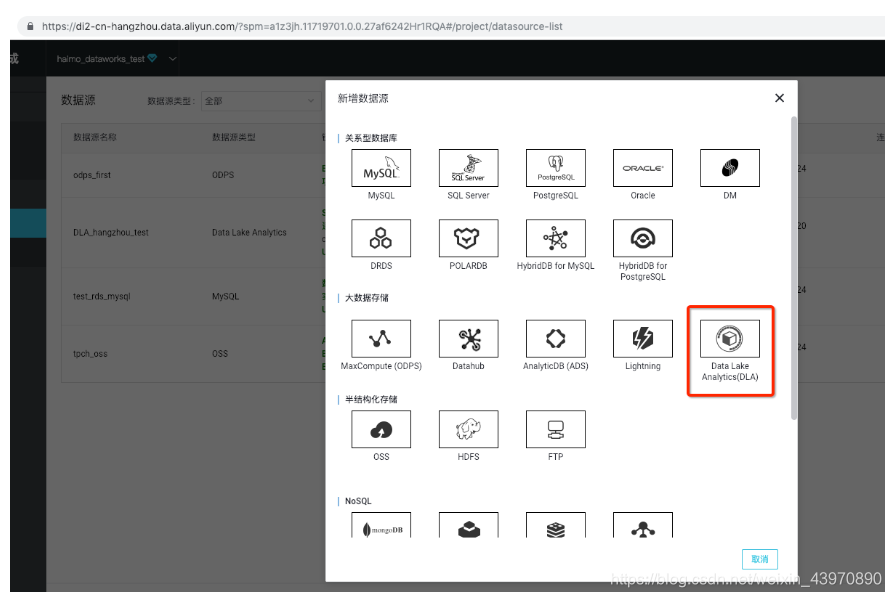Select the MySQL data source icon
The width and height of the screenshot is (892, 598).
(x=380, y=168)
